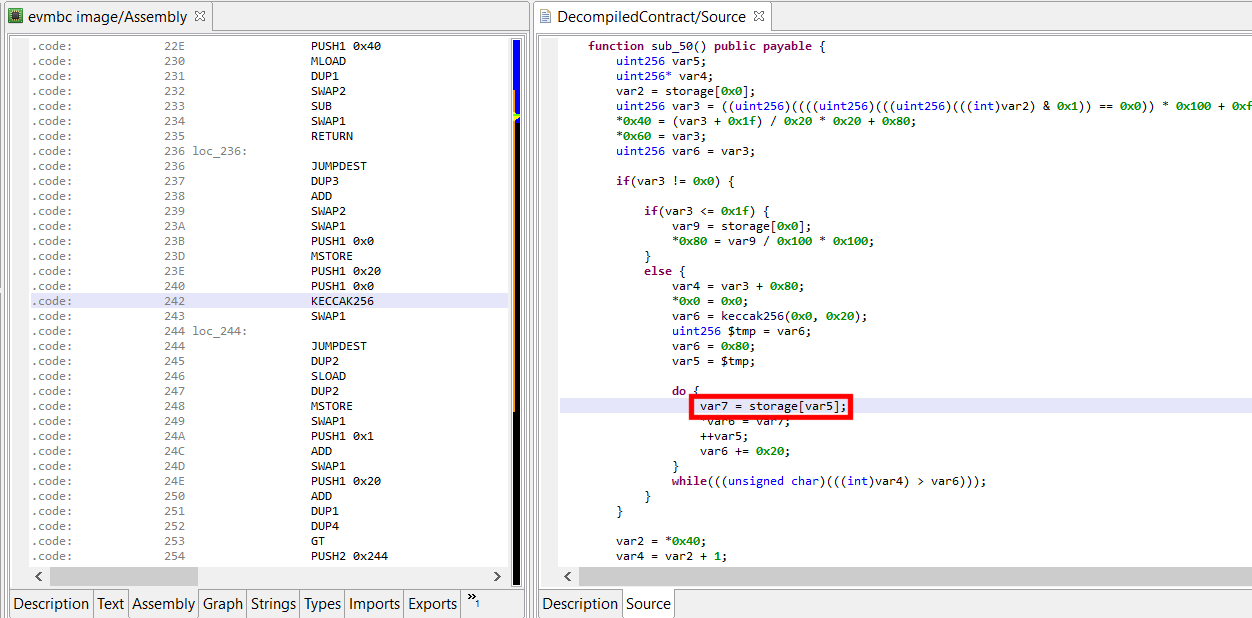1252x618 pixels.
Task: Select the '++var5;' increment line
Action: coord(725,436)
